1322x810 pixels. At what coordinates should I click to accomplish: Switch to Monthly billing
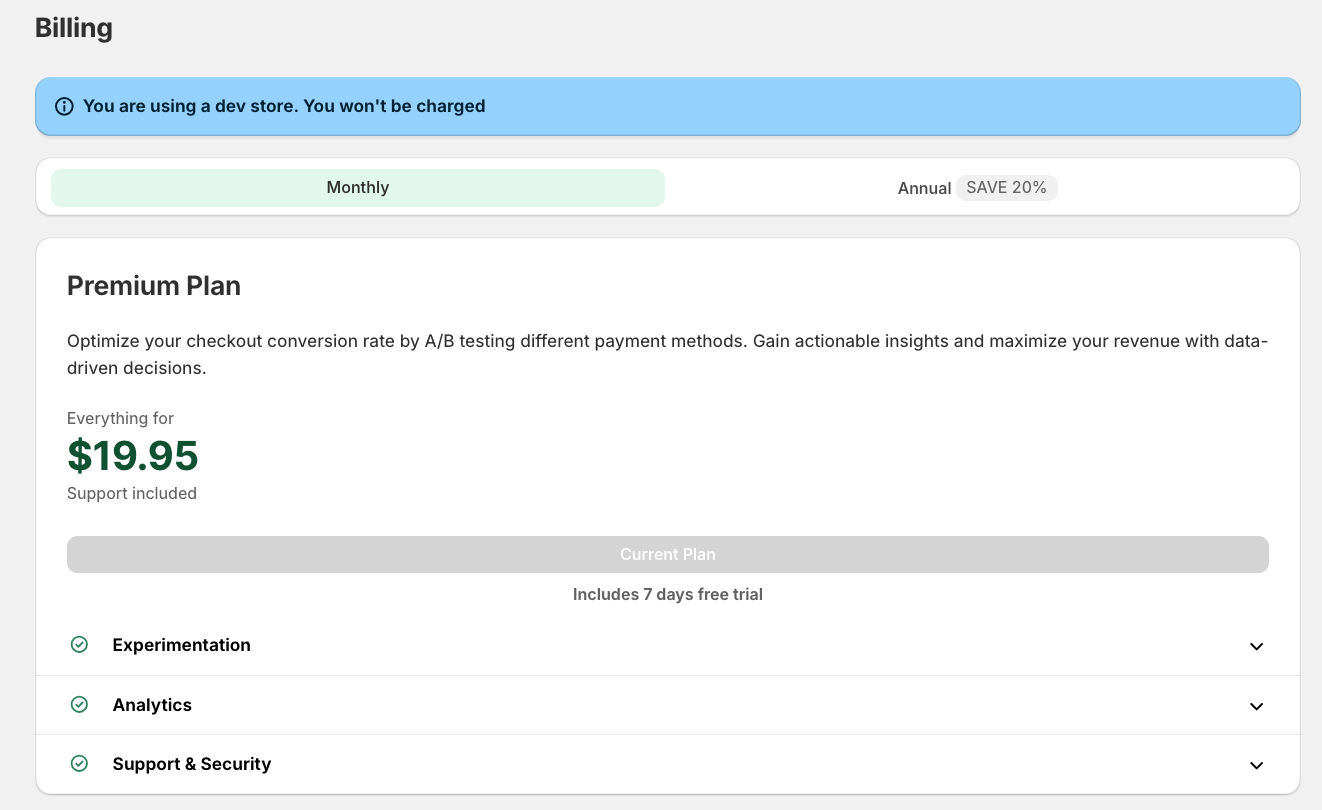pos(358,188)
